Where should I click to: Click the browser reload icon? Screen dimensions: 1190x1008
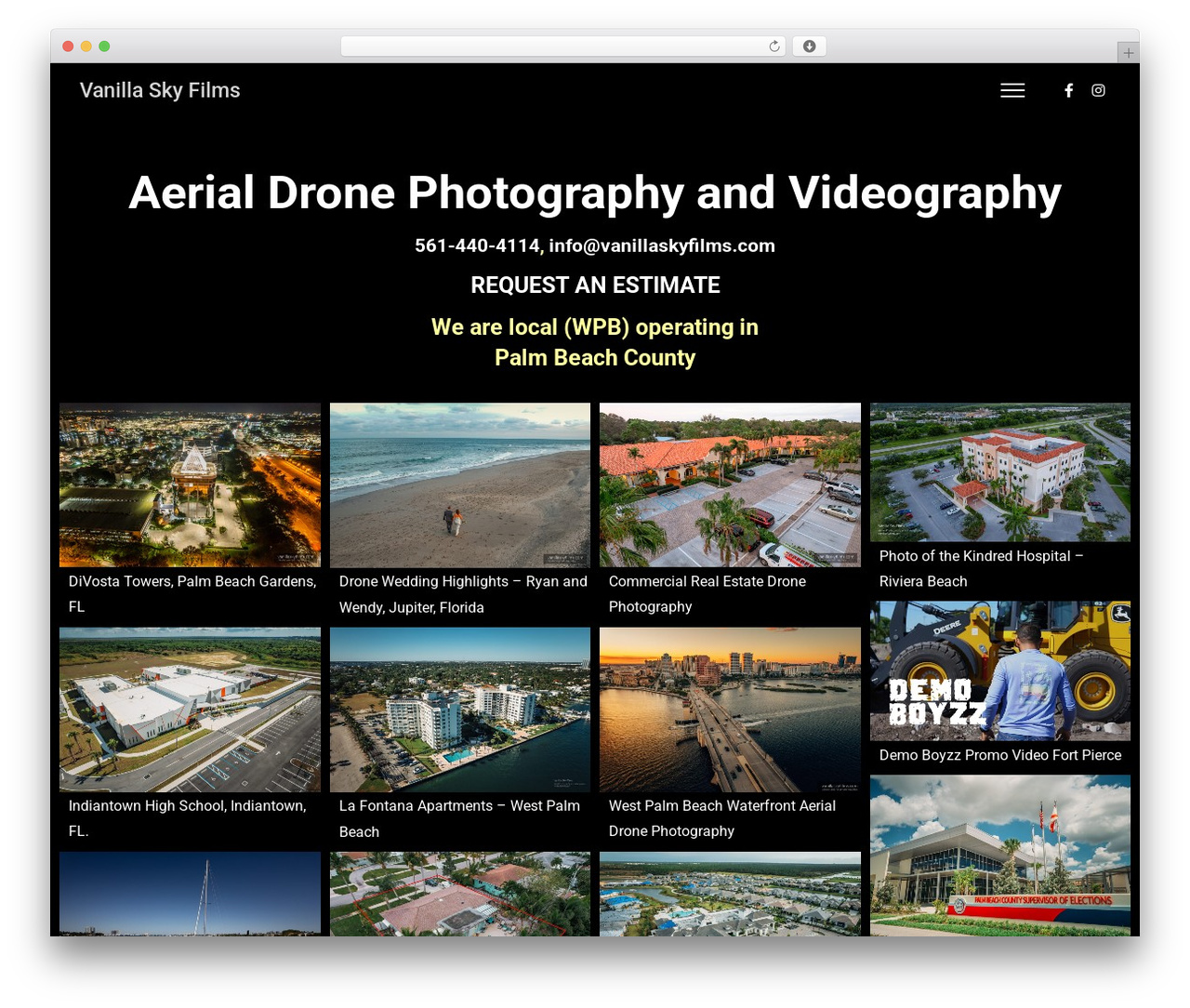[774, 46]
